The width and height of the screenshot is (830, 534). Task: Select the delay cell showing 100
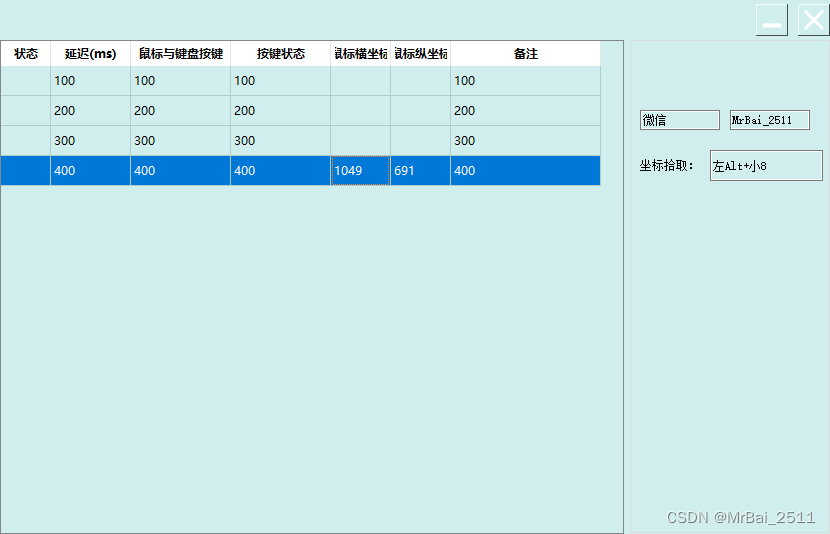click(91, 80)
